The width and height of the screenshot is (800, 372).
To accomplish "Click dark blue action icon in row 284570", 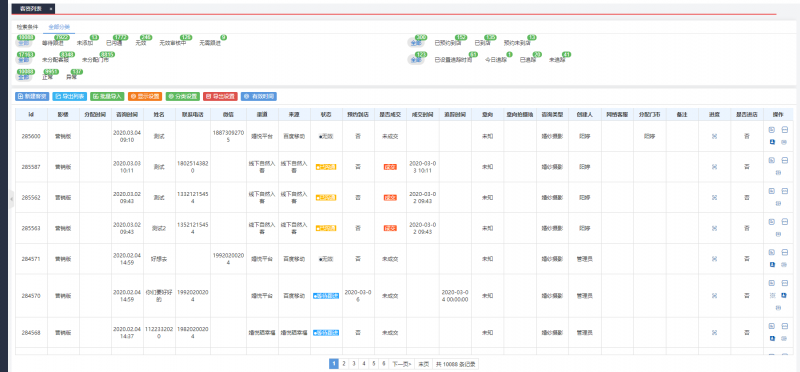I will (x=784, y=295).
